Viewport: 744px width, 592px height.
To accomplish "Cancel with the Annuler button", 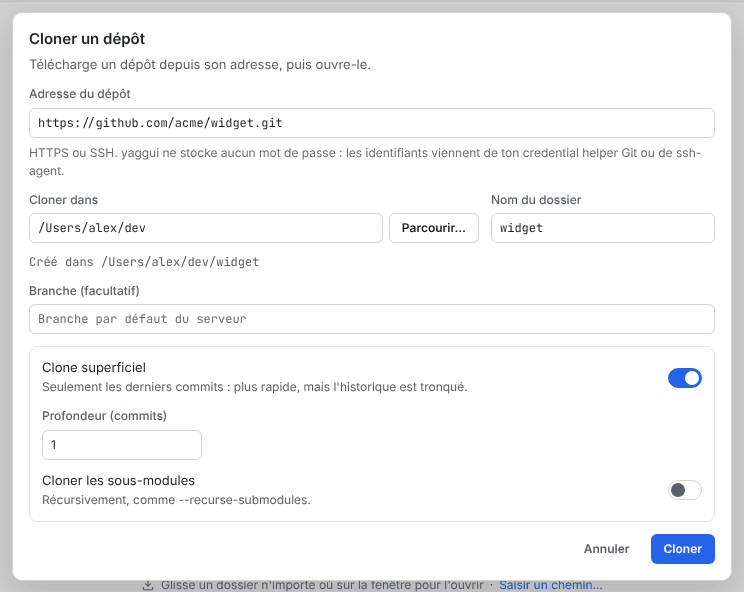I will pos(606,549).
